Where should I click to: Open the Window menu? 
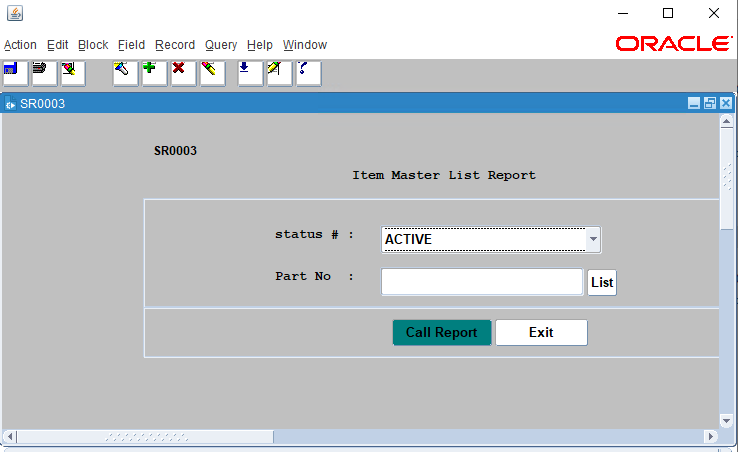[305, 45]
